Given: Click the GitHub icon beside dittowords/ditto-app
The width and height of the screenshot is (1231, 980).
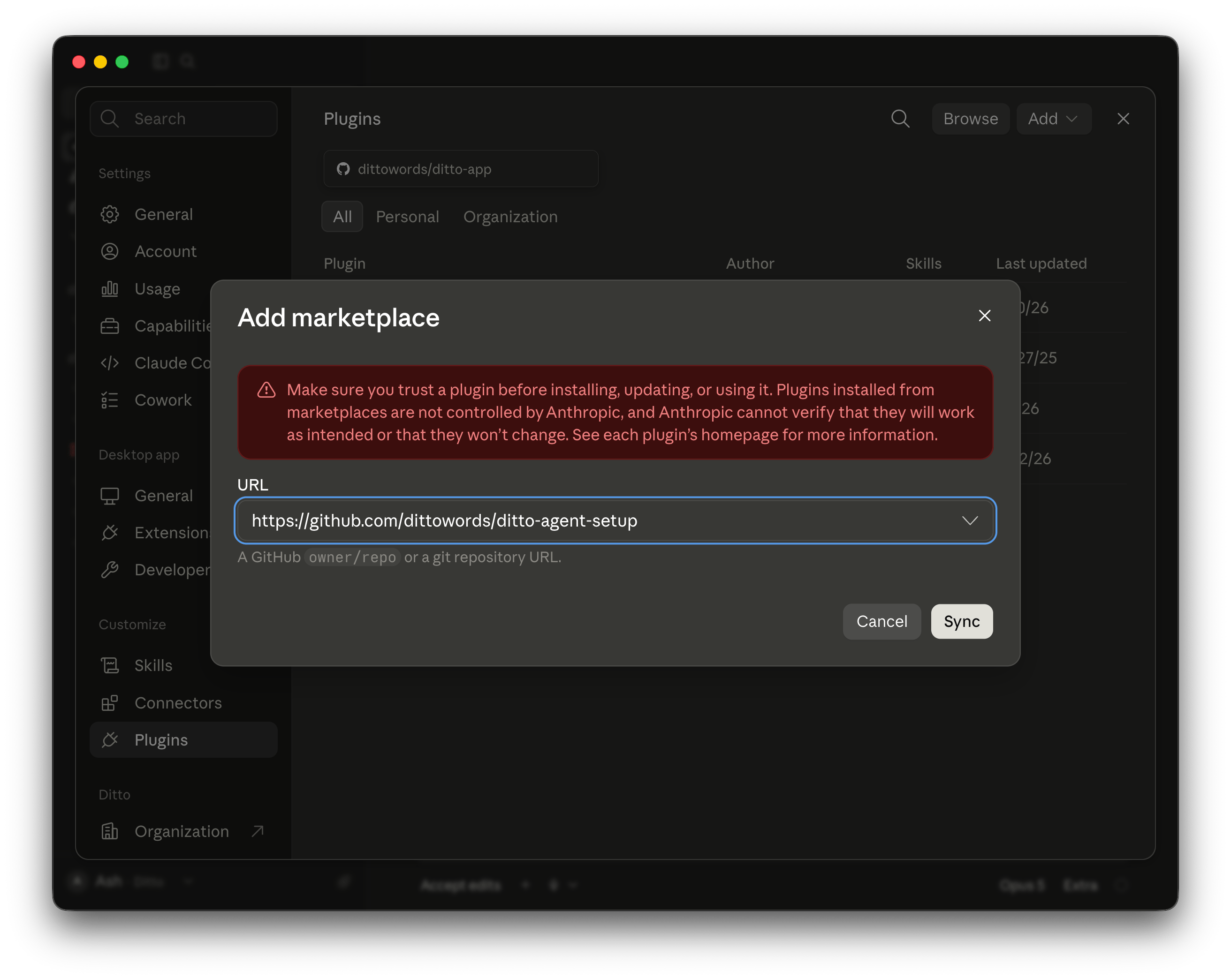Looking at the screenshot, I should pos(343,169).
